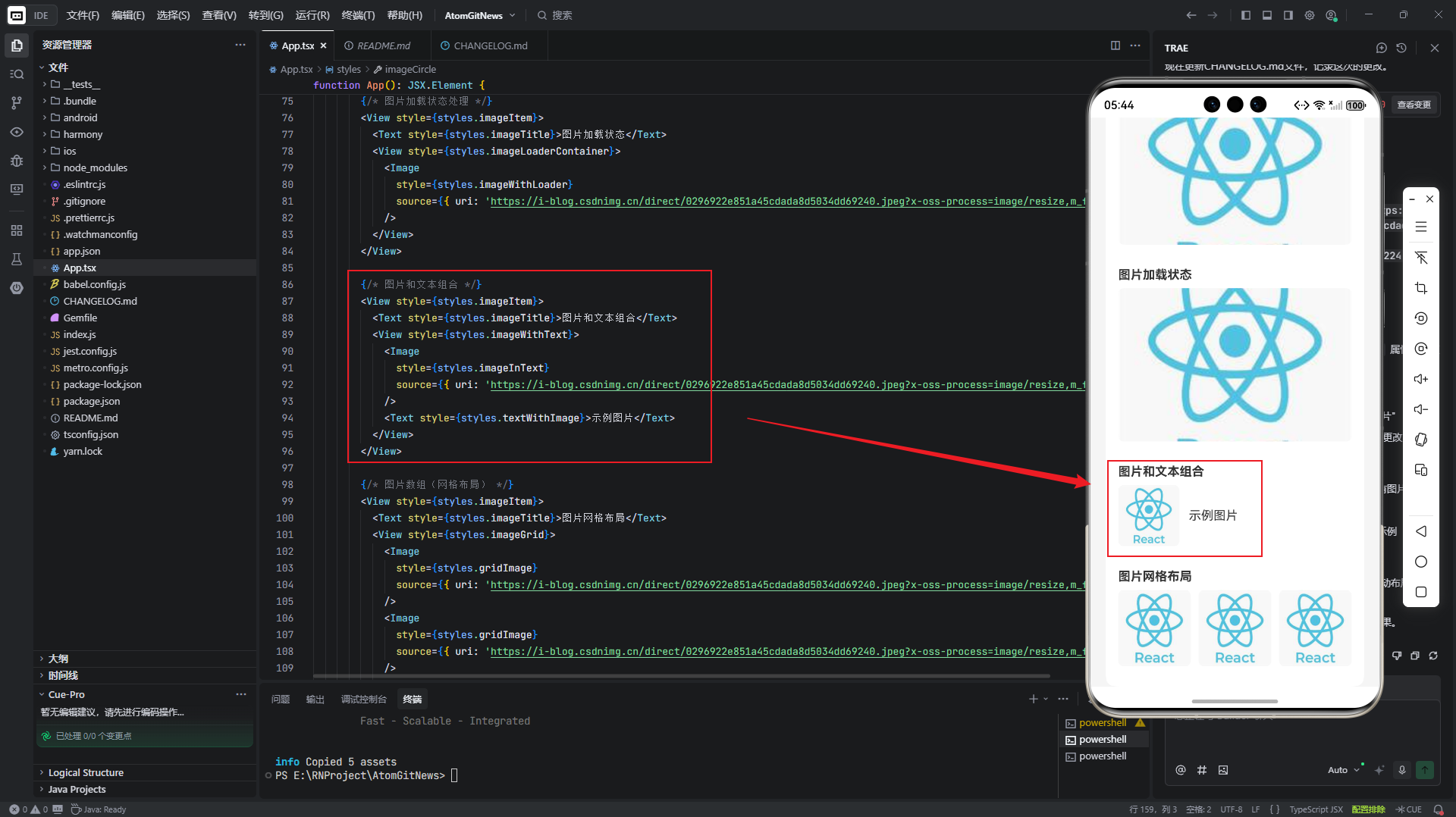Click the 查看变更 view changes button

(x=1413, y=105)
